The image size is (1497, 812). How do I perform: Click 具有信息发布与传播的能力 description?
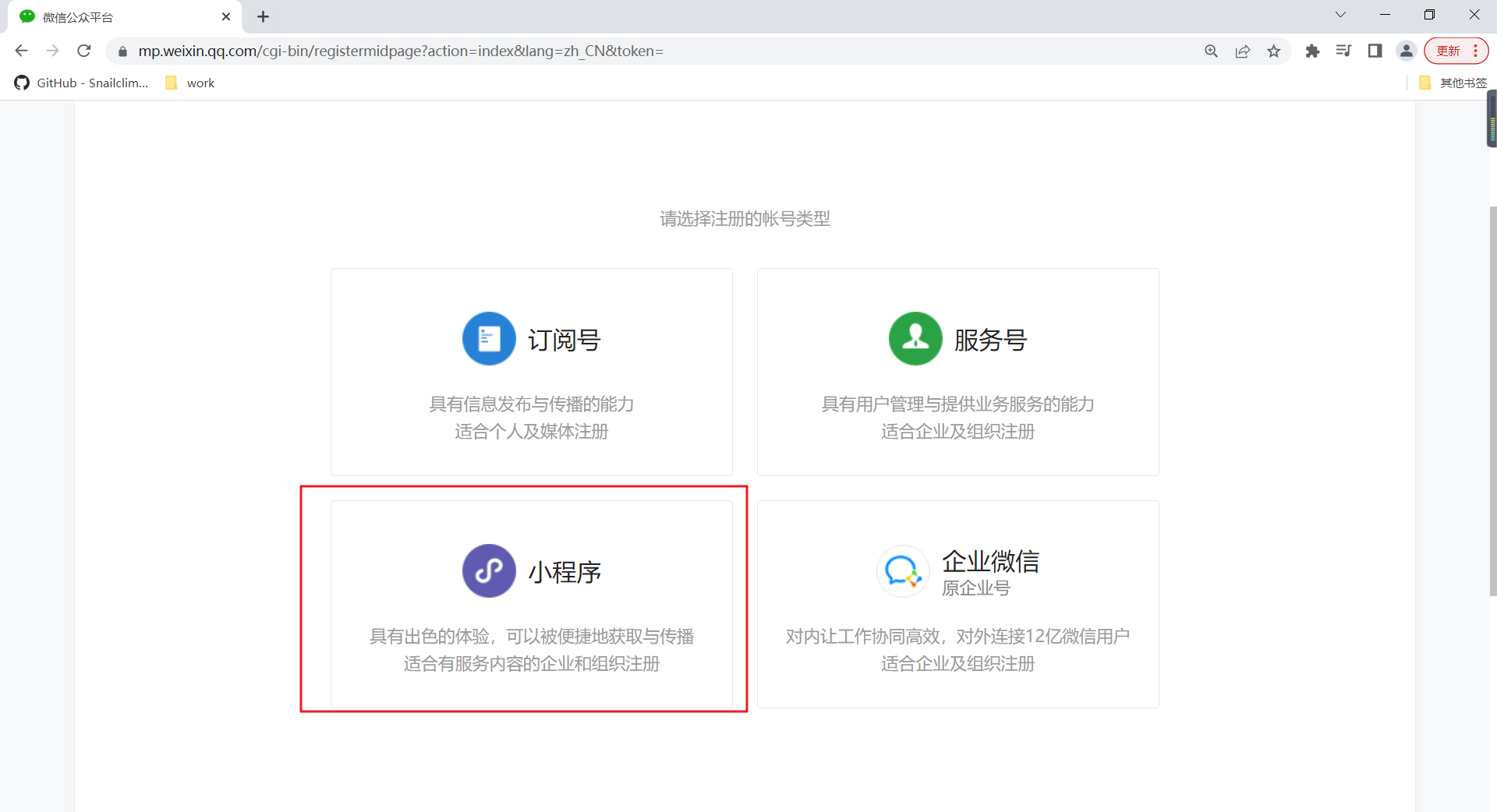[x=532, y=404]
